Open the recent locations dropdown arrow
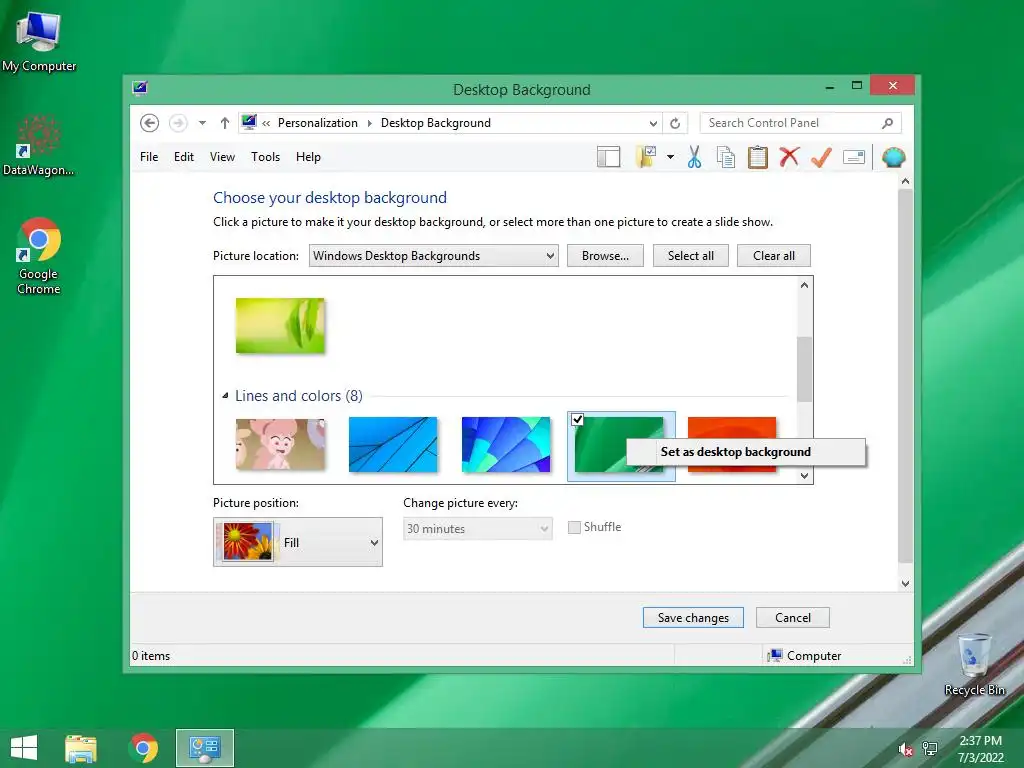This screenshot has height=768, width=1024. [x=202, y=123]
